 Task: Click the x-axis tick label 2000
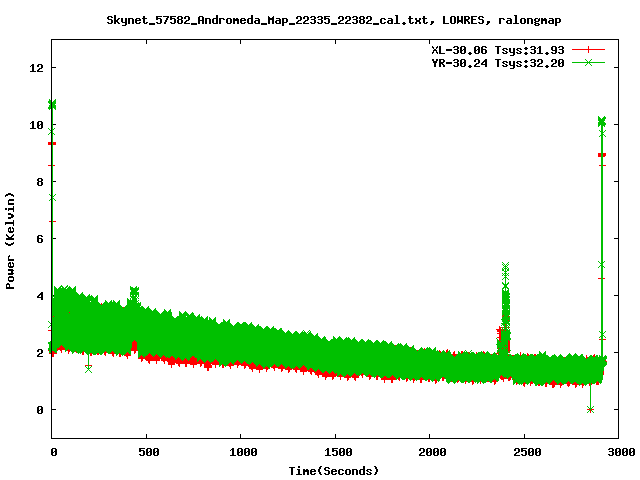432,452
